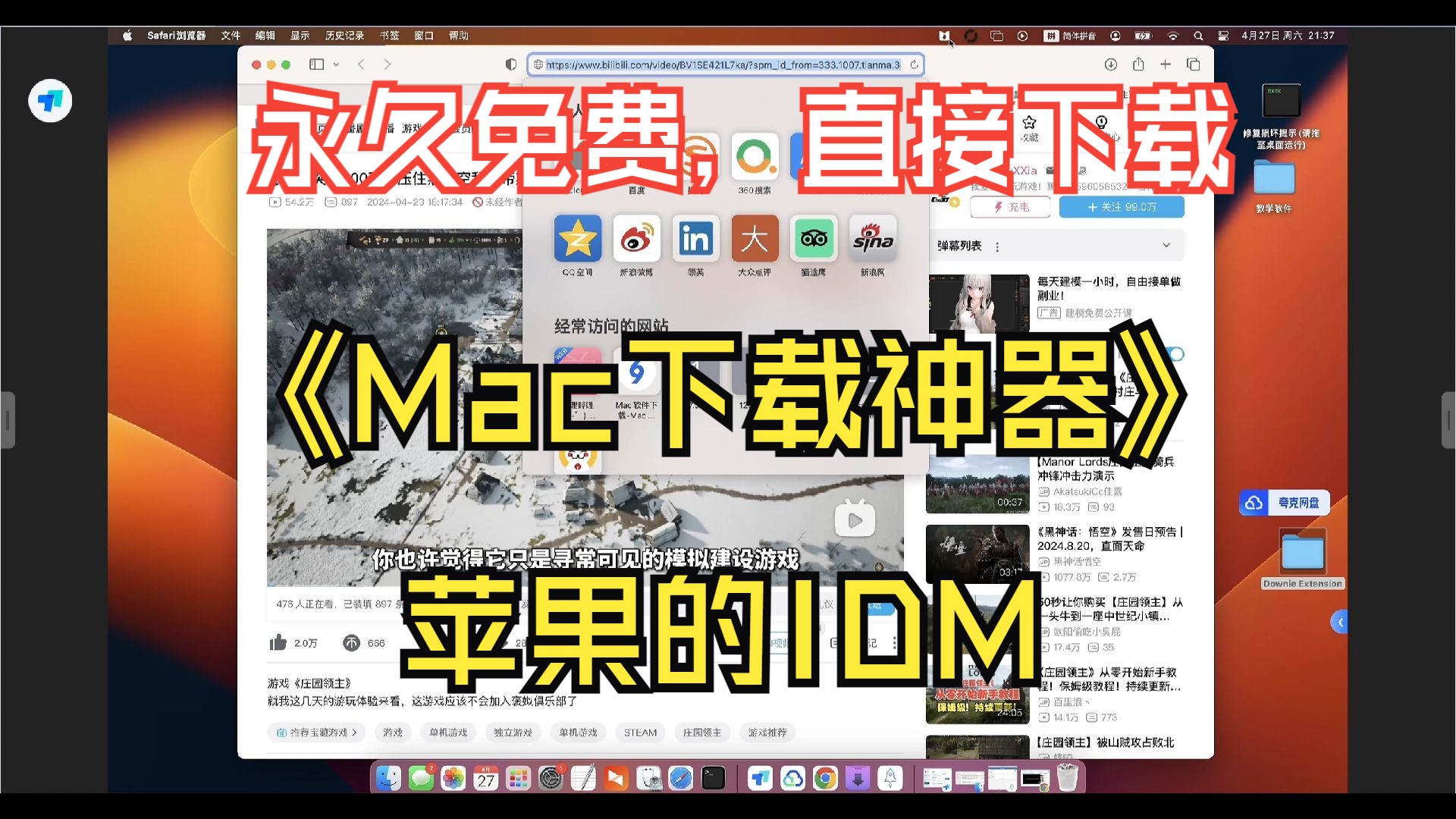Open the 每天建模一小时 ad thumbnail
Image resolution: width=1456 pixels, height=819 pixels.
[x=980, y=303]
